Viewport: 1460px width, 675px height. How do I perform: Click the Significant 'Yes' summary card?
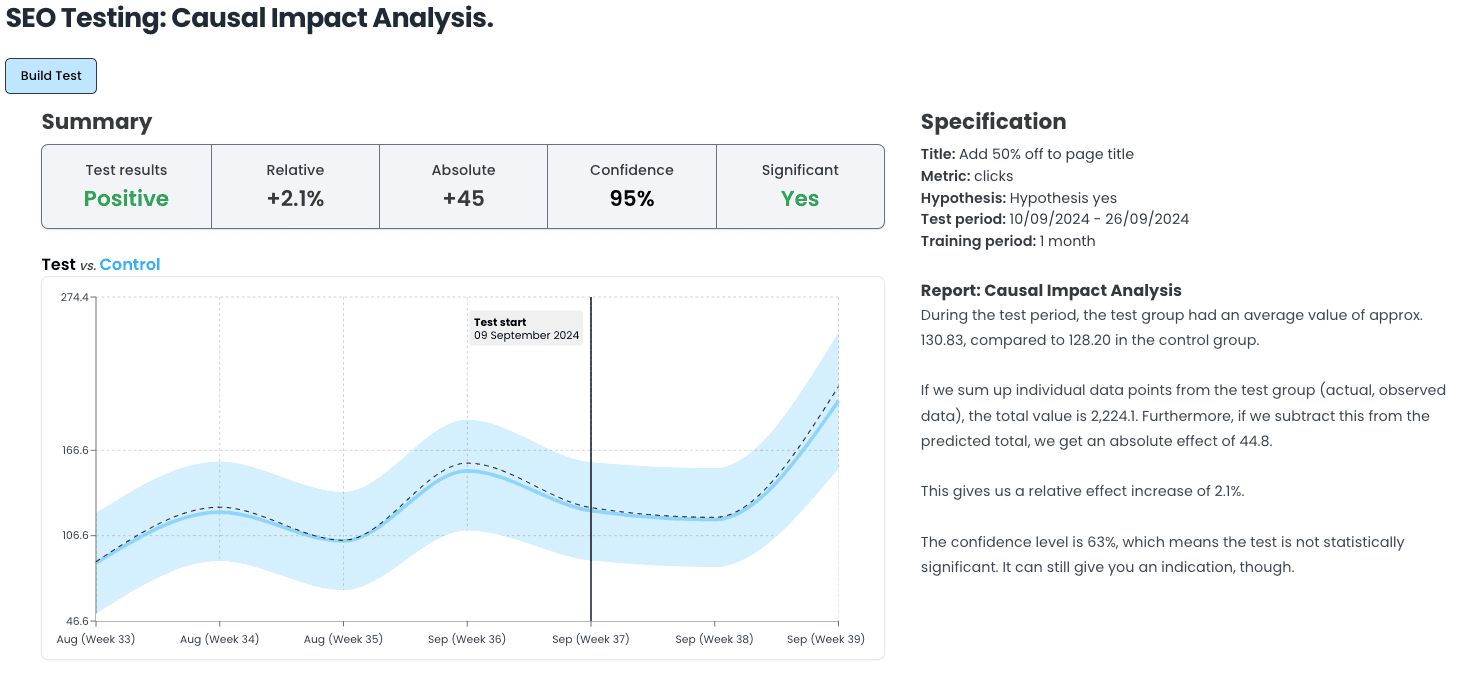pyautogui.click(x=799, y=186)
